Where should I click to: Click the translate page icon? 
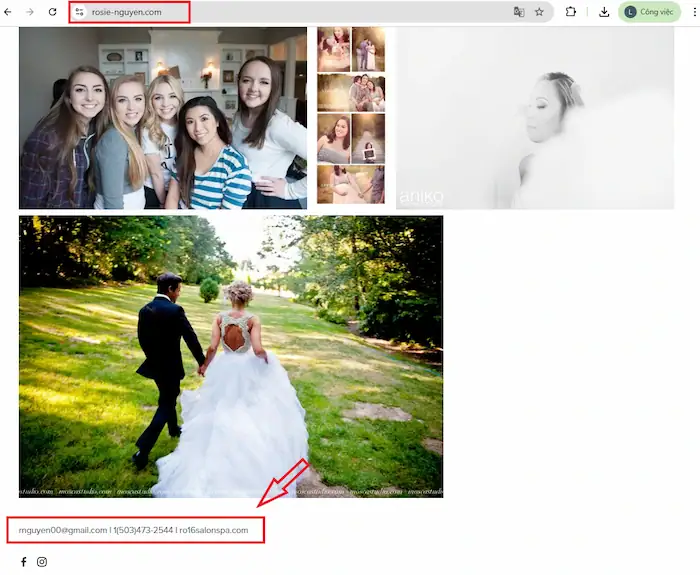click(518, 12)
